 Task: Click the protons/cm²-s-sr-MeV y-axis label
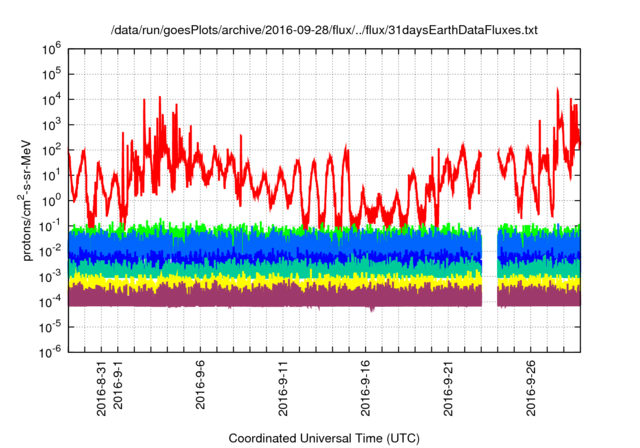[30, 199]
